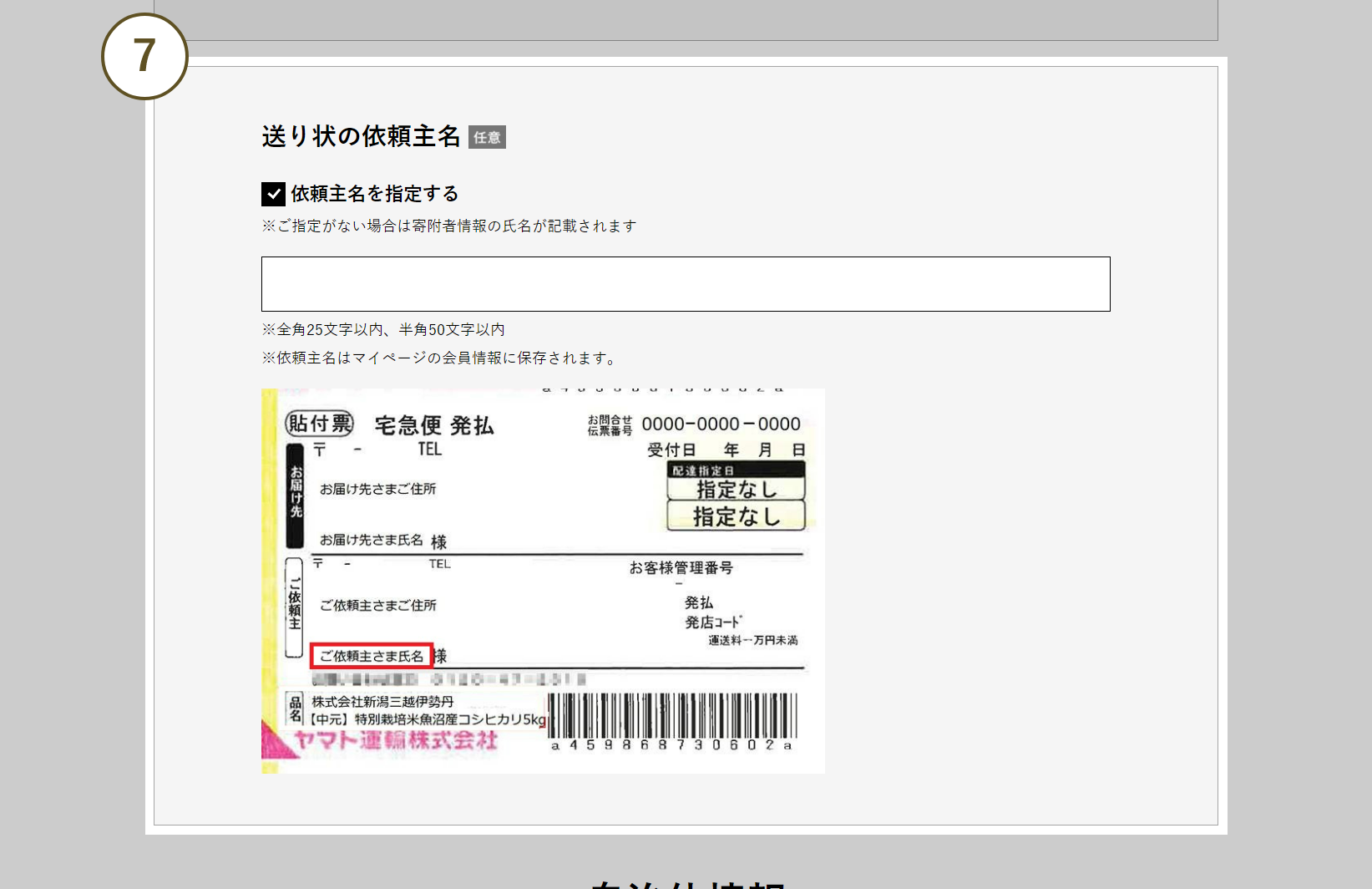Image resolution: width=1372 pixels, height=889 pixels.
Task: Uncheck the 依頼主名を指定する checkbox
Action: coord(273,194)
